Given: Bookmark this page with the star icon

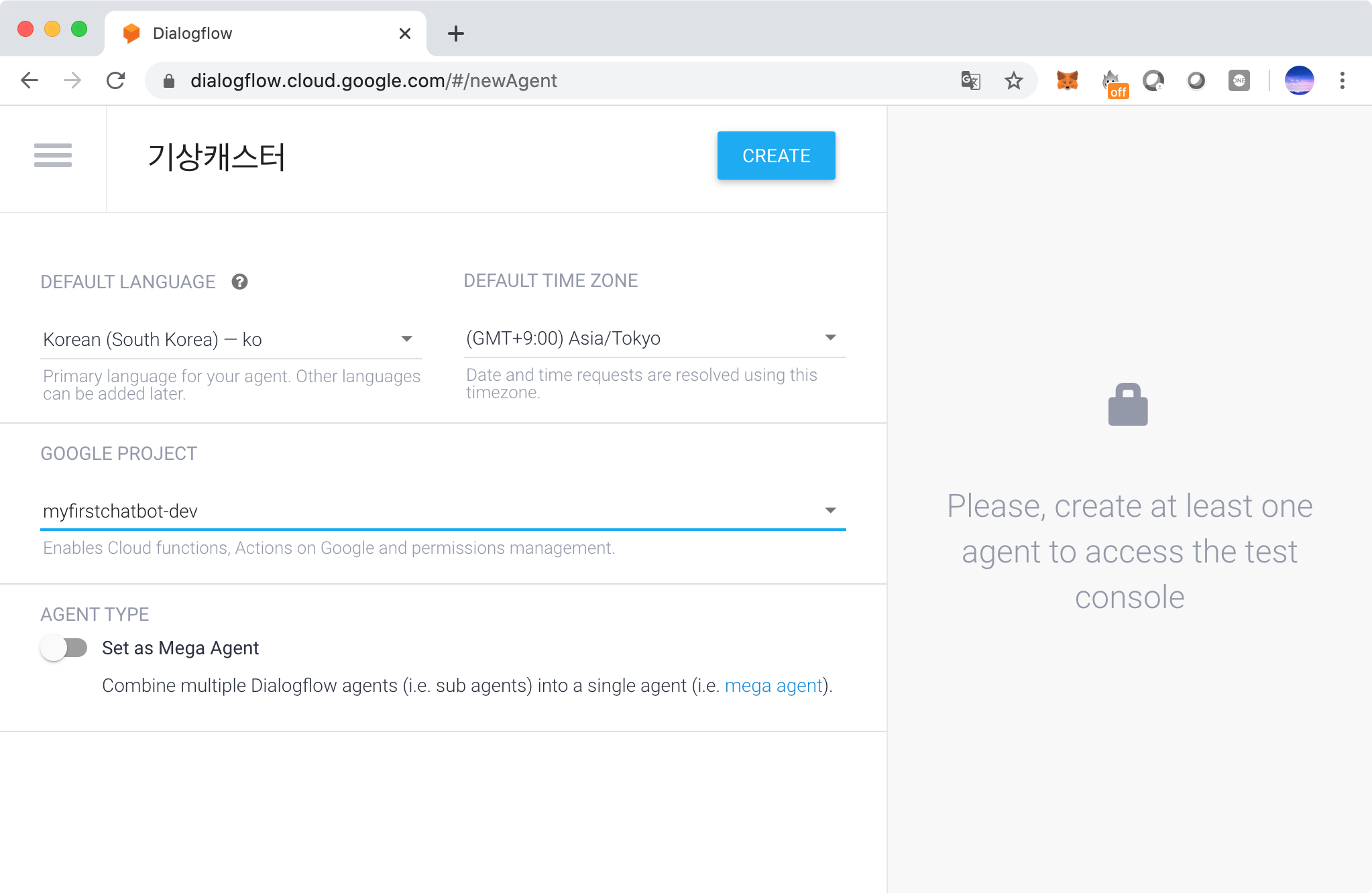Looking at the screenshot, I should click(x=1013, y=80).
